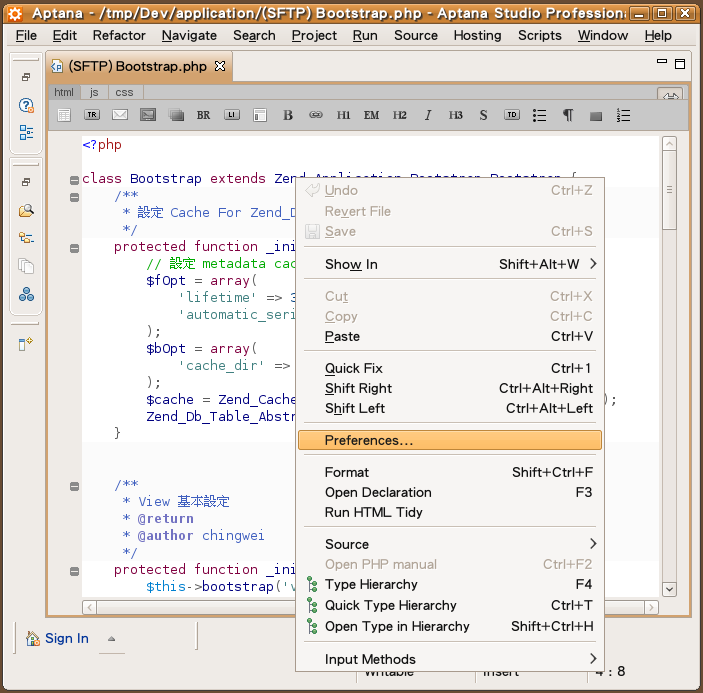Screen dimensions: 703x693
Task: Insert an ordered numbered list
Action: pyautogui.click(x=623, y=115)
